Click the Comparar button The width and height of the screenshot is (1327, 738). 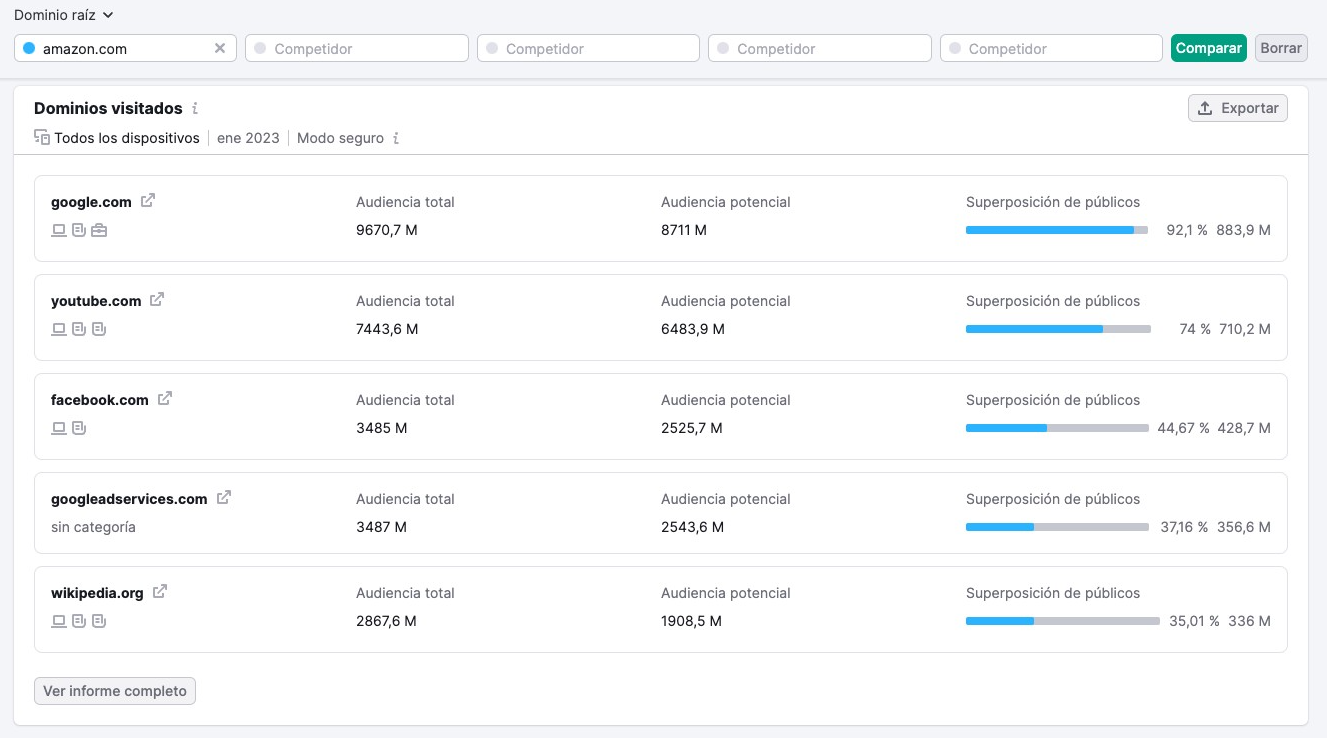tap(1209, 48)
